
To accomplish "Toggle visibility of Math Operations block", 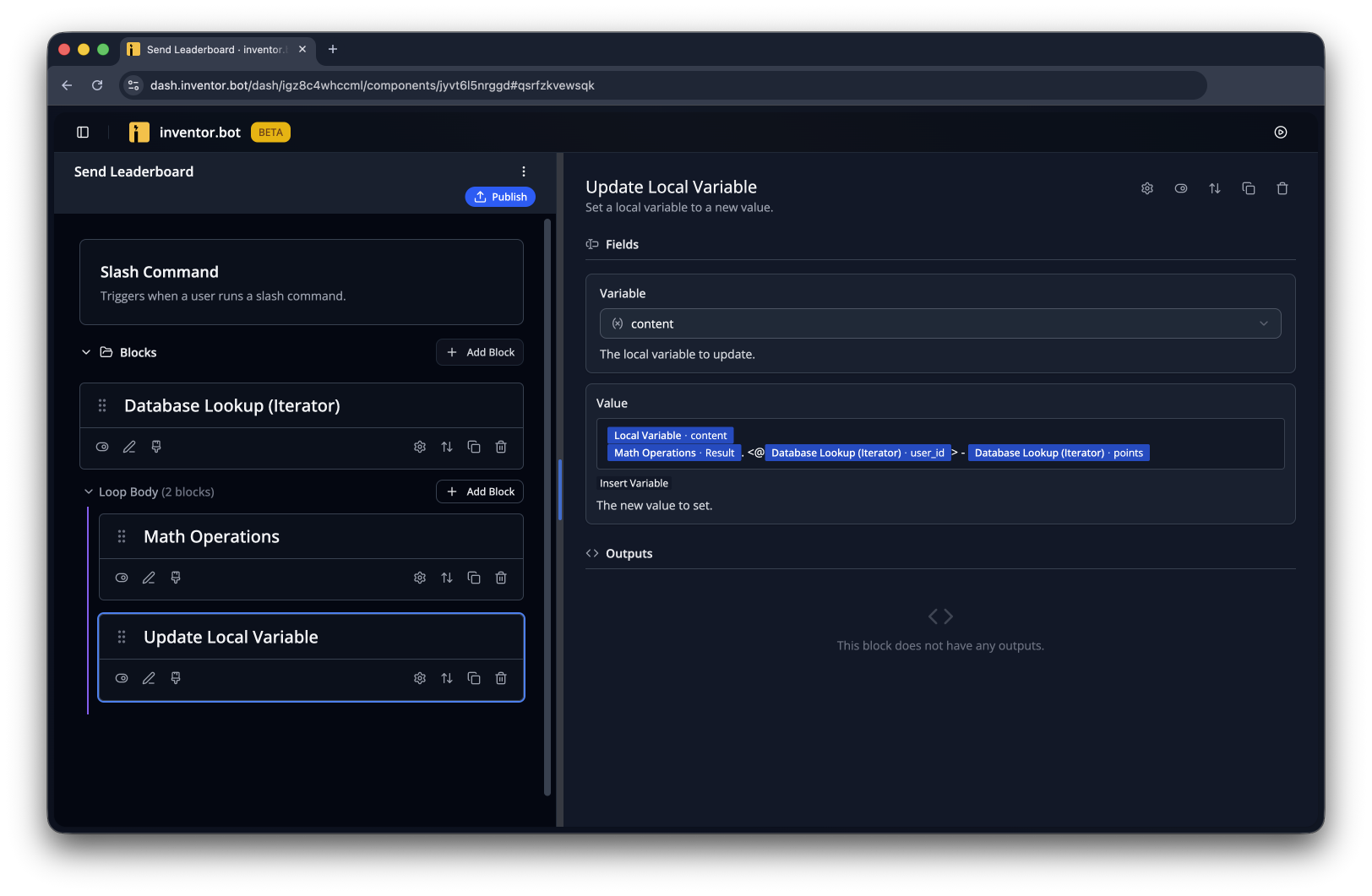I will [122, 578].
